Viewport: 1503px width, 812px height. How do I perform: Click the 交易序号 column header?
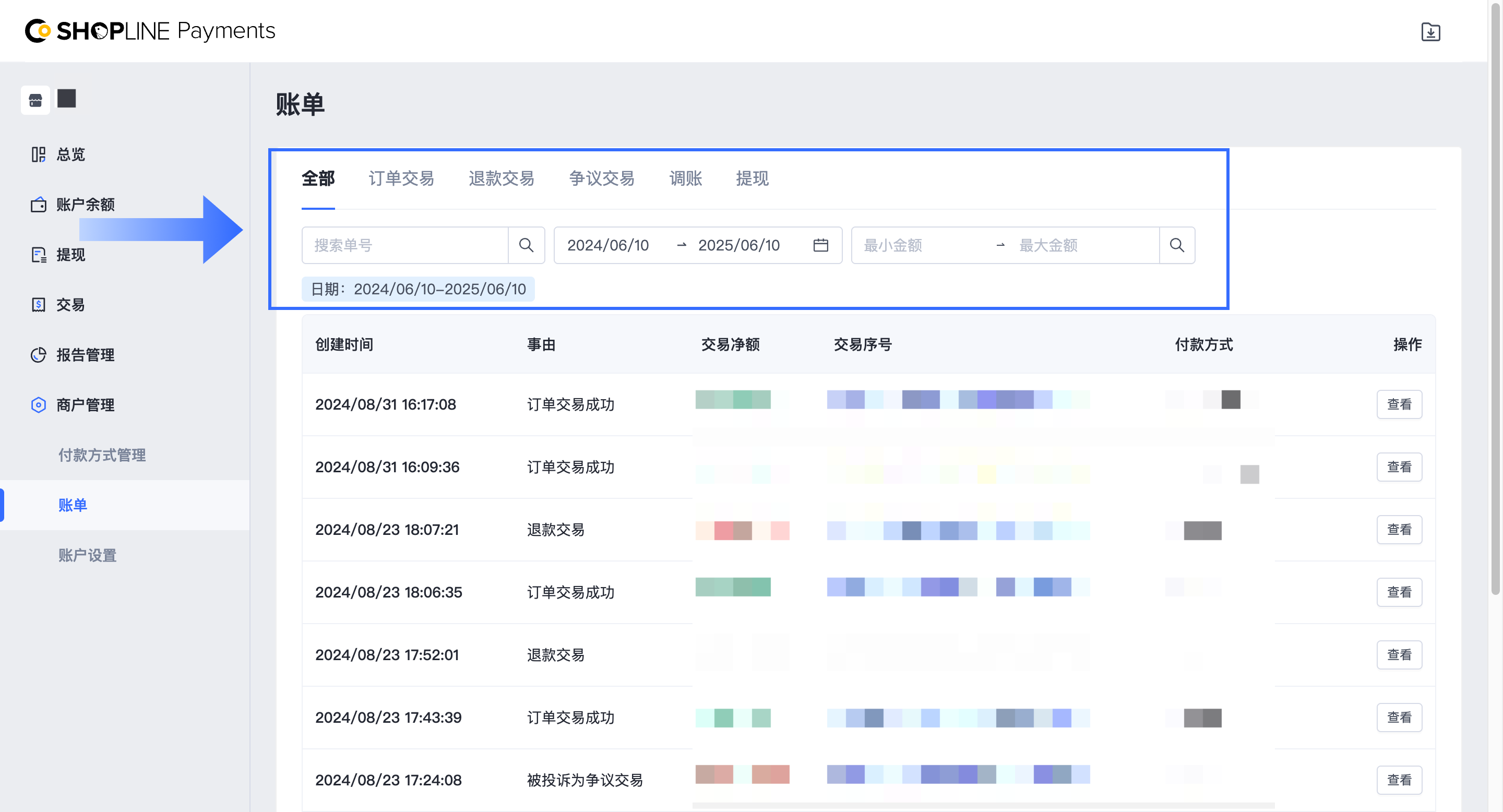[862, 344]
